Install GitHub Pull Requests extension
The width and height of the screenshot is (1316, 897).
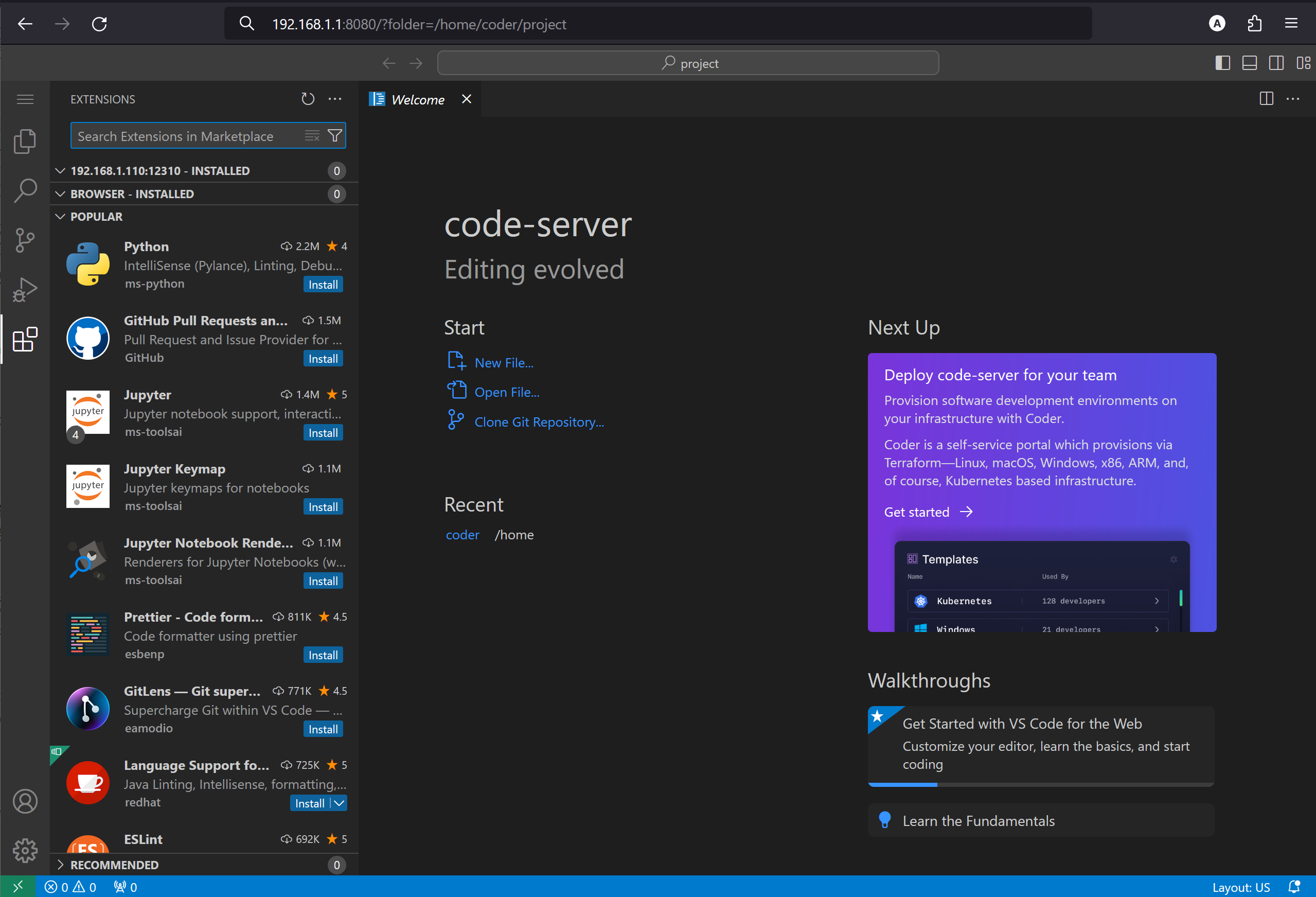pyautogui.click(x=323, y=359)
